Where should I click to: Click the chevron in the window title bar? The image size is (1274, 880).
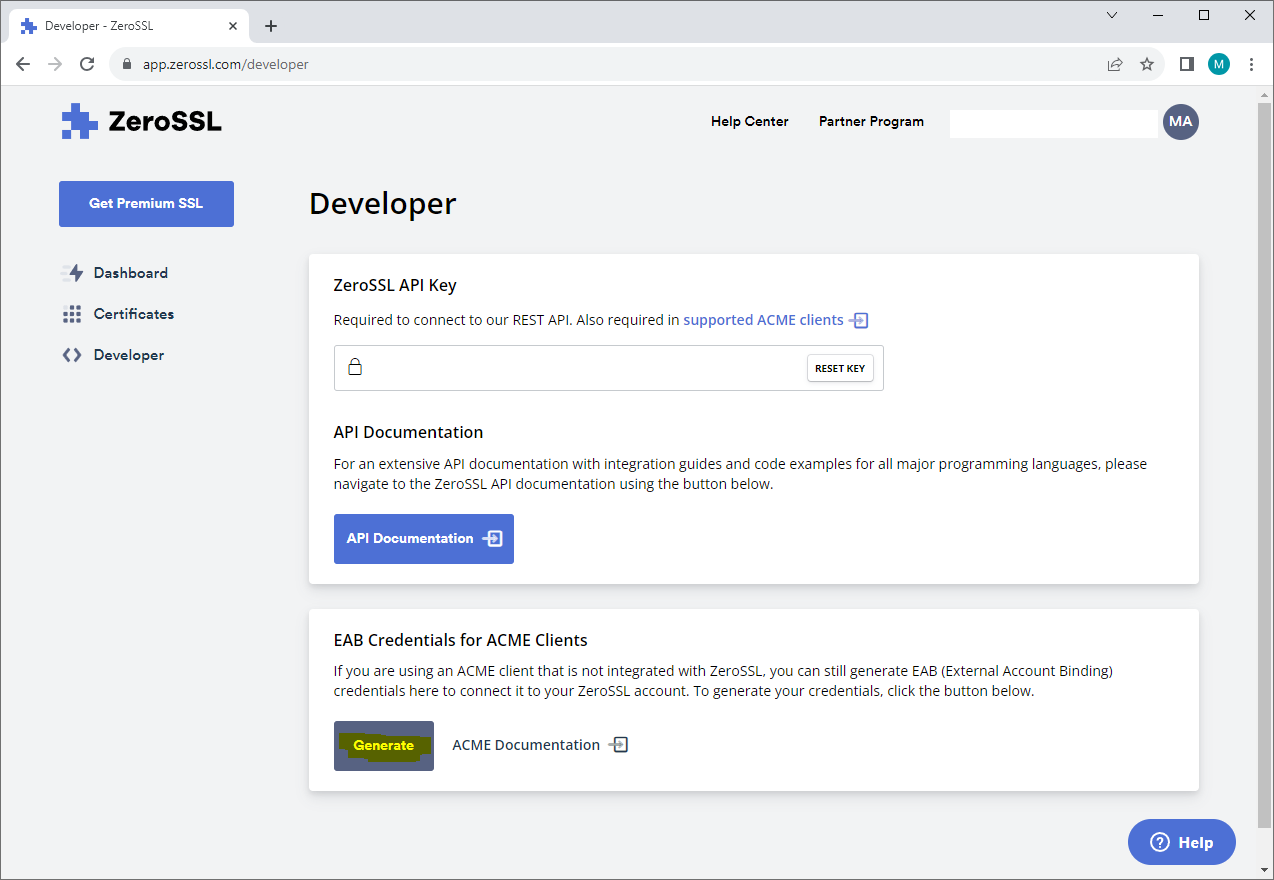pos(1111,15)
